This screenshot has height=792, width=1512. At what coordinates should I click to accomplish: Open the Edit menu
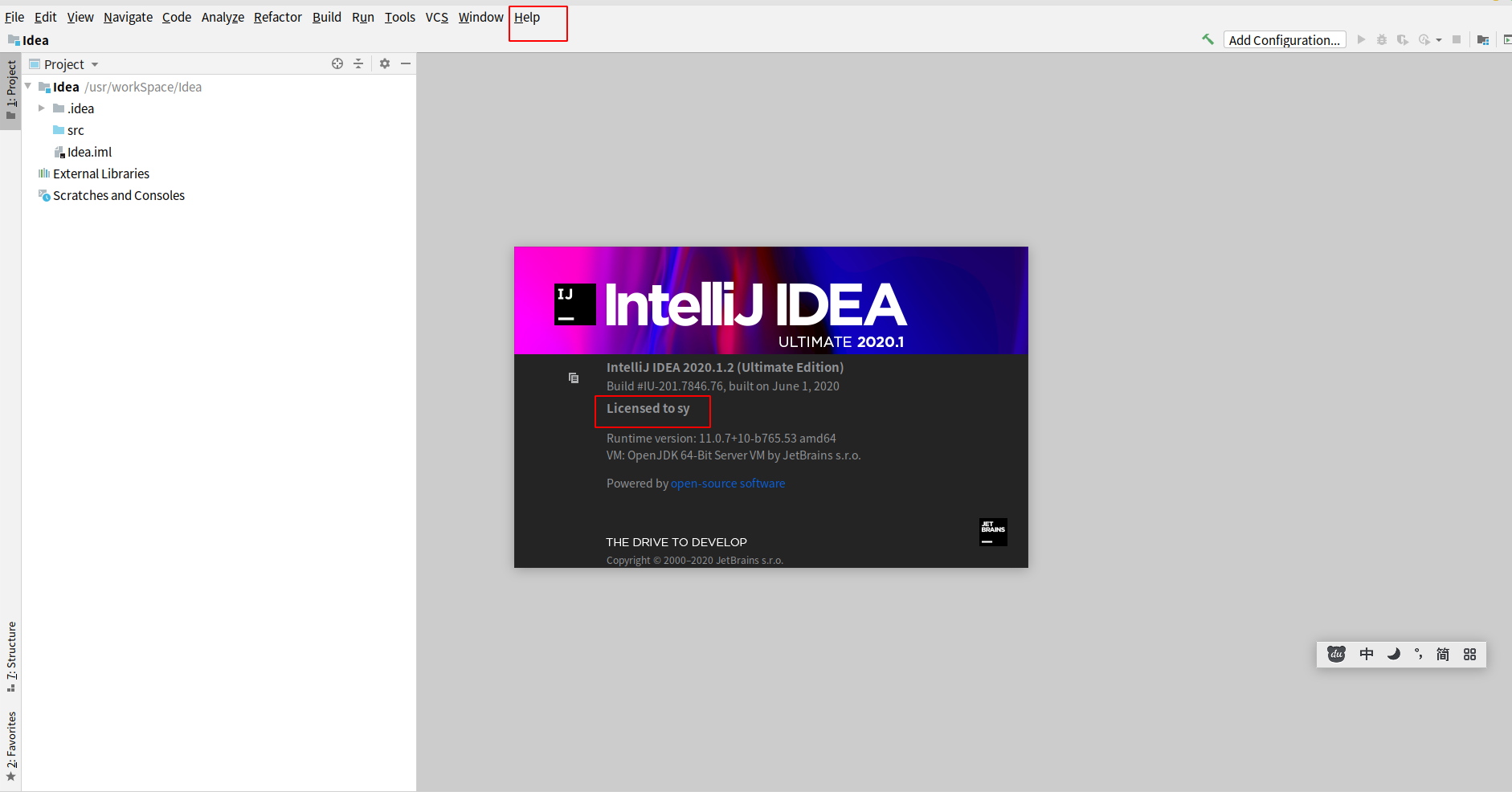pos(45,17)
